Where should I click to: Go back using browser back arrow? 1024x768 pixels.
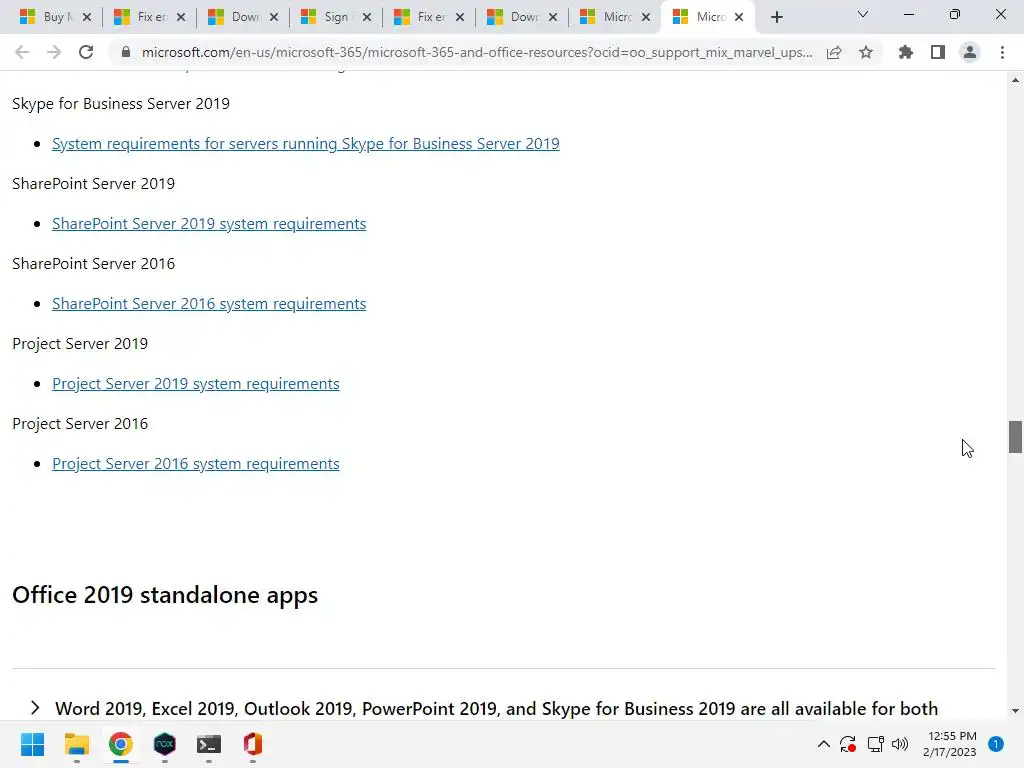[x=22, y=52]
